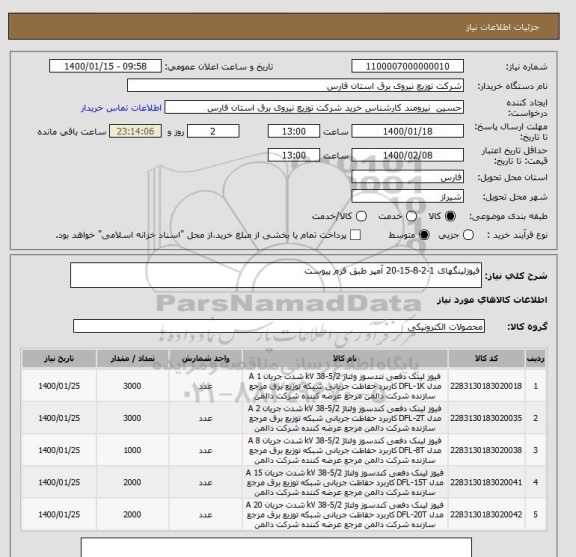Click the general need description text box
The height and width of the screenshot is (557, 576).
point(276,275)
